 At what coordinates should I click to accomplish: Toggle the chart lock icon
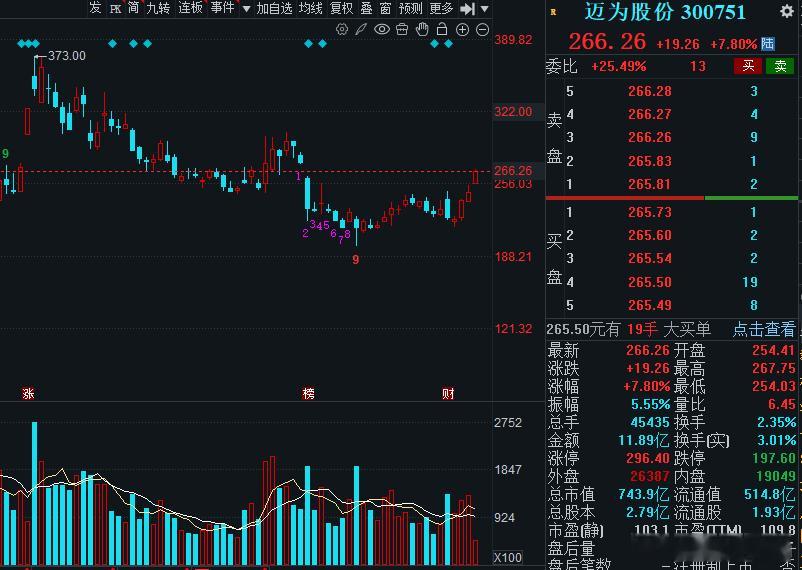(442, 29)
